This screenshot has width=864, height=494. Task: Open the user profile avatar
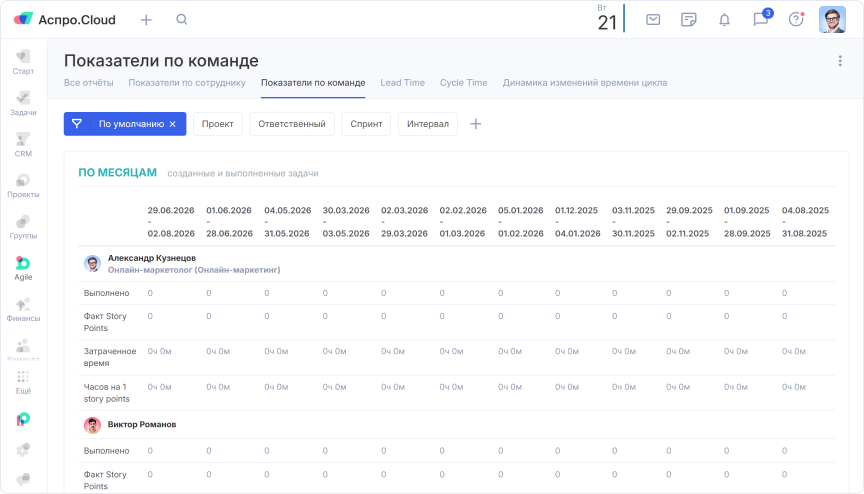coord(832,20)
